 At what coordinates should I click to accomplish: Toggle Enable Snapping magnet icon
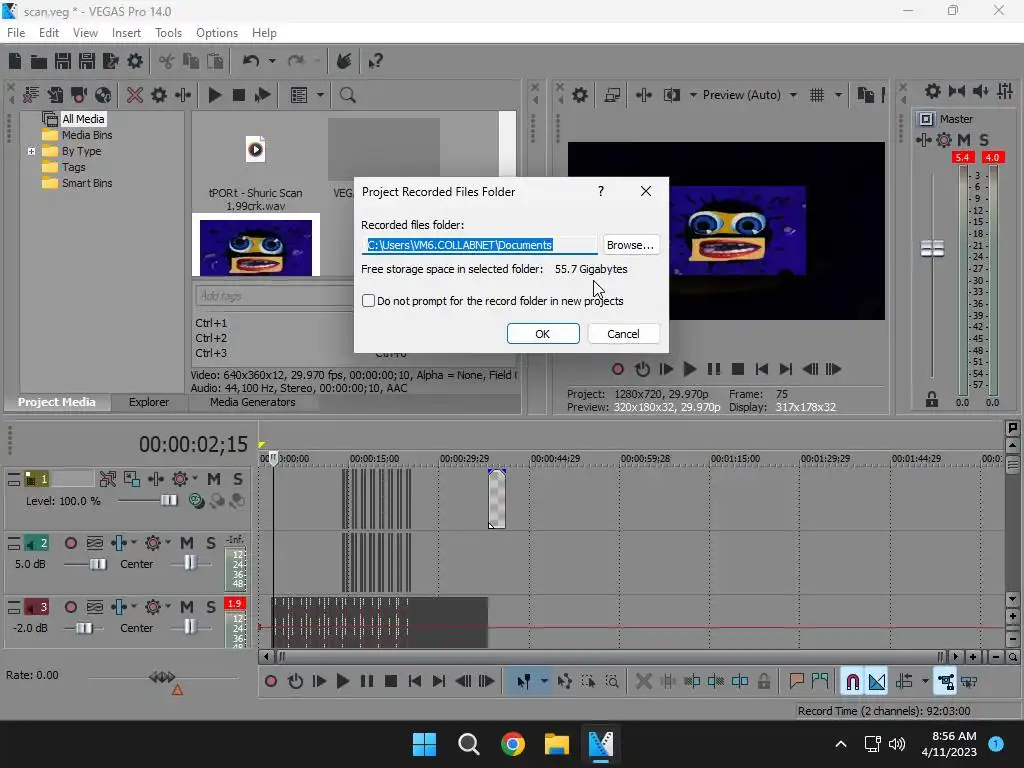852,682
